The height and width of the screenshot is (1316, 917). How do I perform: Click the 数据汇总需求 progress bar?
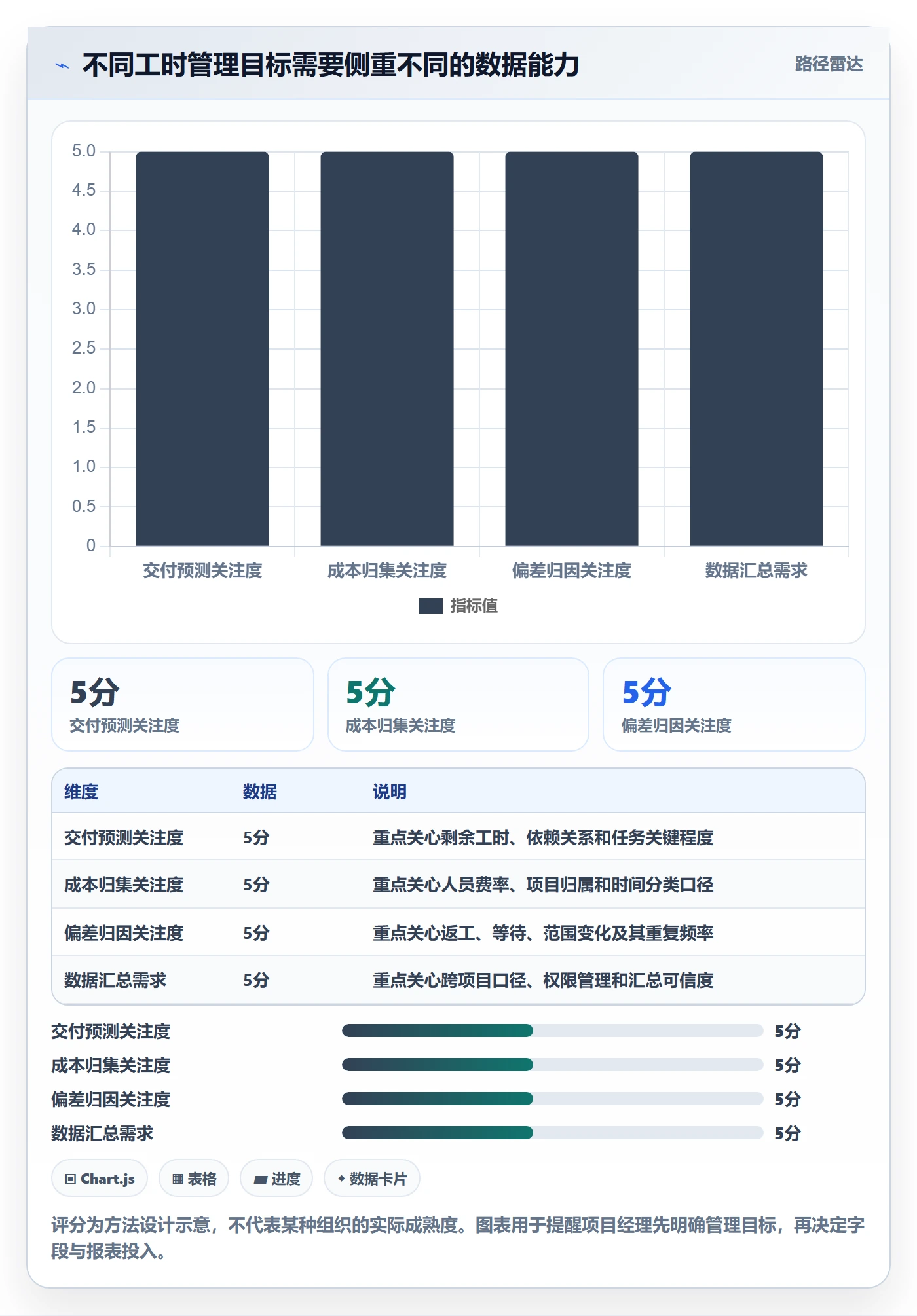click(x=553, y=1133)
